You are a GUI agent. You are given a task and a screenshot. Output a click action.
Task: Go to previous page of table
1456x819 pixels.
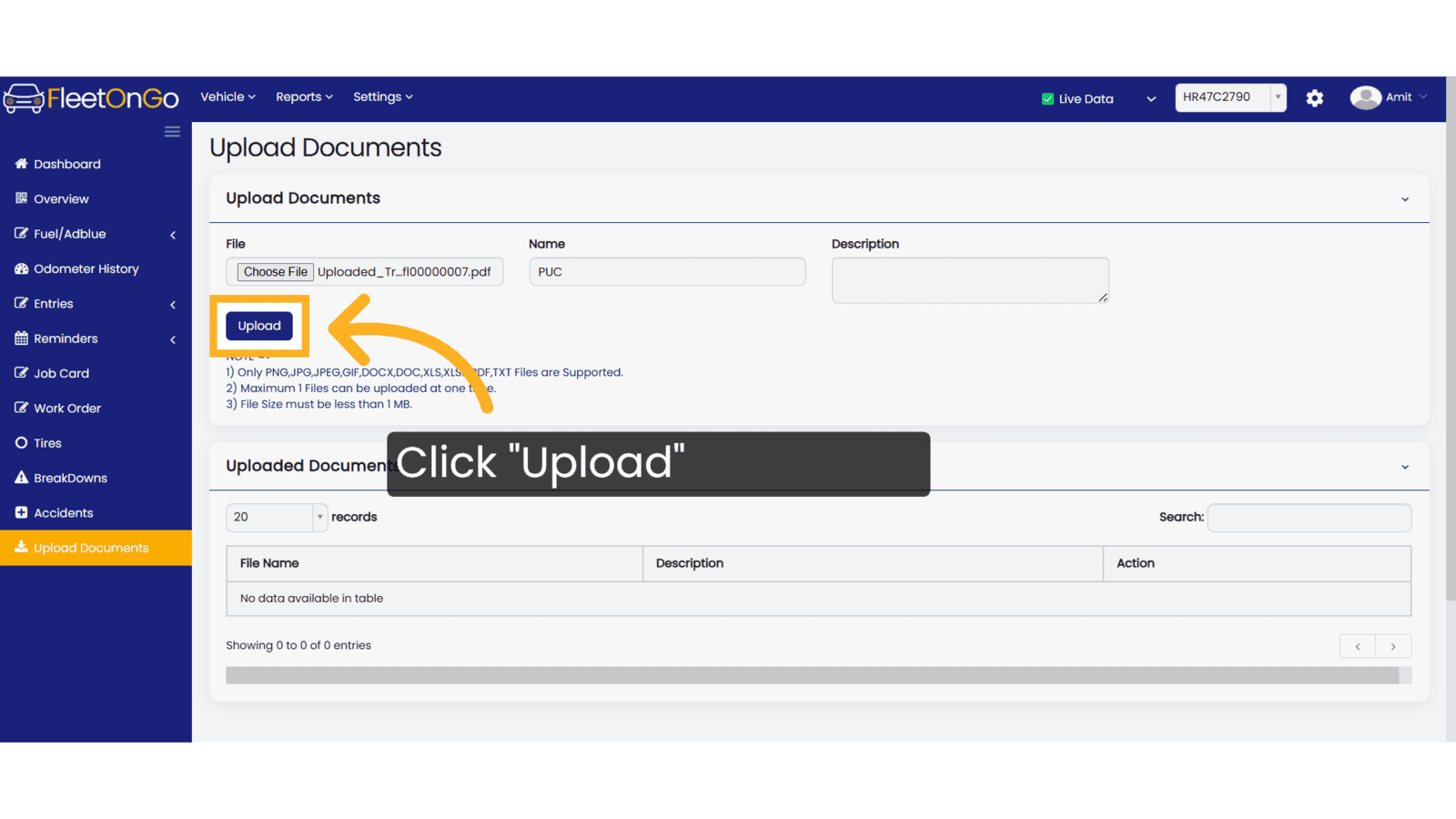pos(1358,646)
